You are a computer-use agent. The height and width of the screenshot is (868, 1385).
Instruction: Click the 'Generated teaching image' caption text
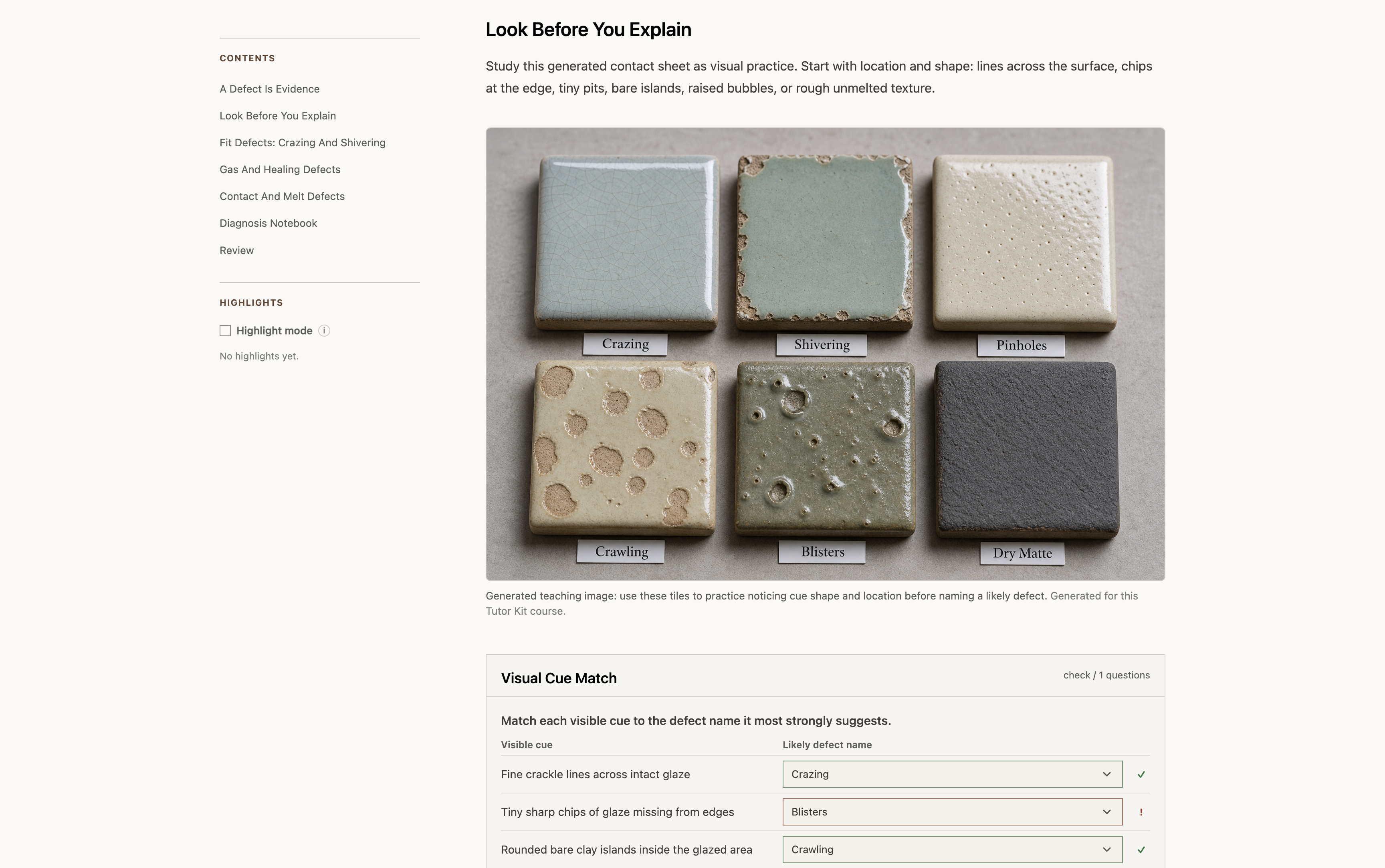812,604
